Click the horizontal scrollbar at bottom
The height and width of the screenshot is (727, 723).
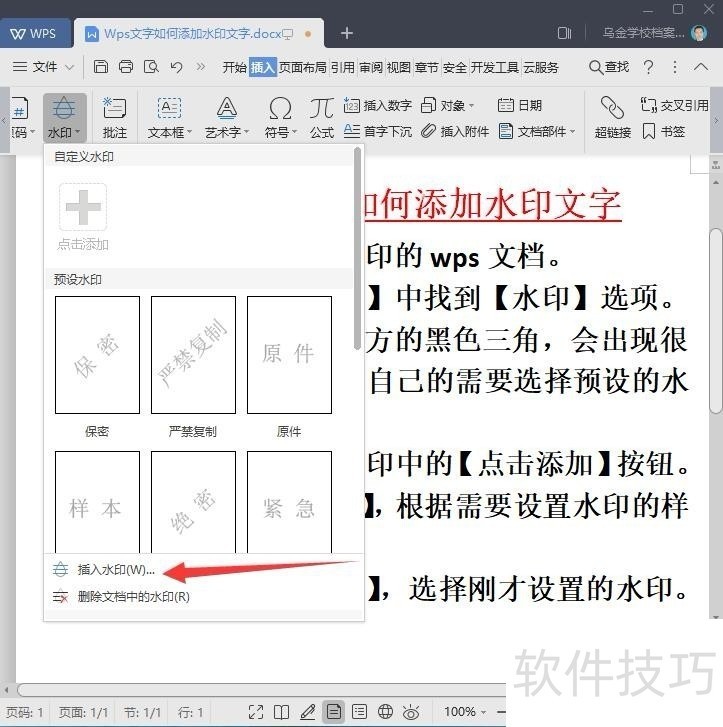tap(262, 689)
